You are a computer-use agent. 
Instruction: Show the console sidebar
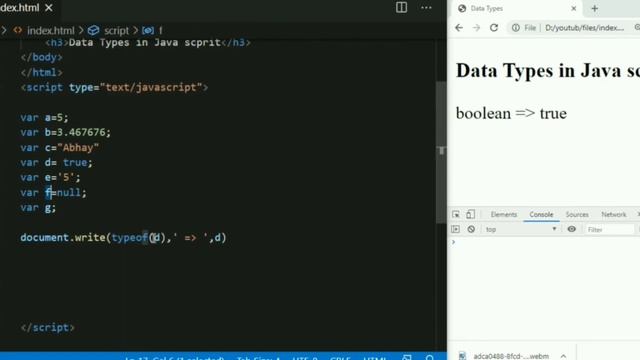tap(456, 229)
